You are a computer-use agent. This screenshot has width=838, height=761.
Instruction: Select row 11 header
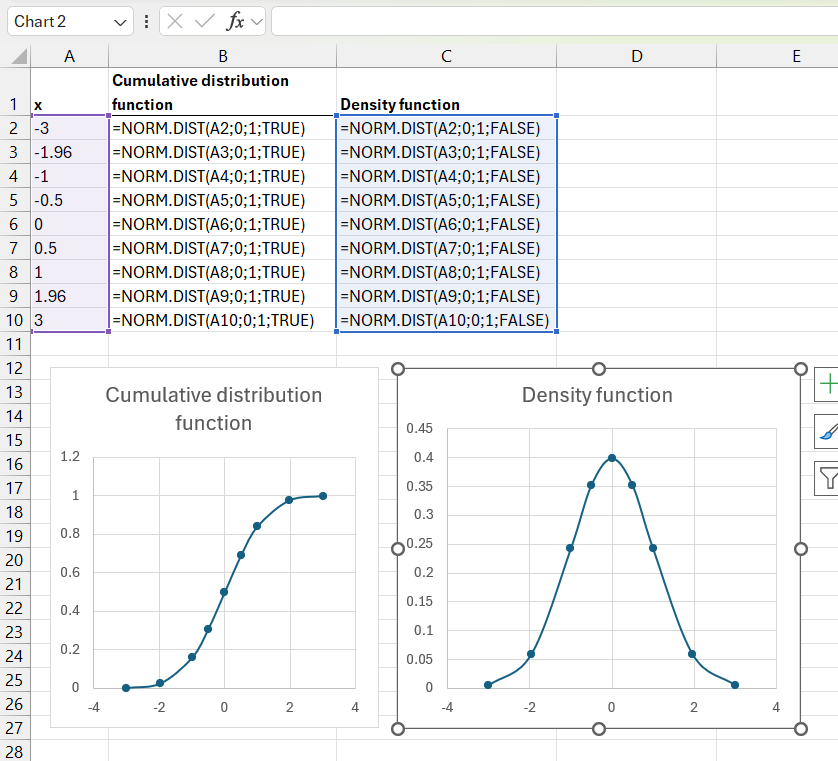15,344
